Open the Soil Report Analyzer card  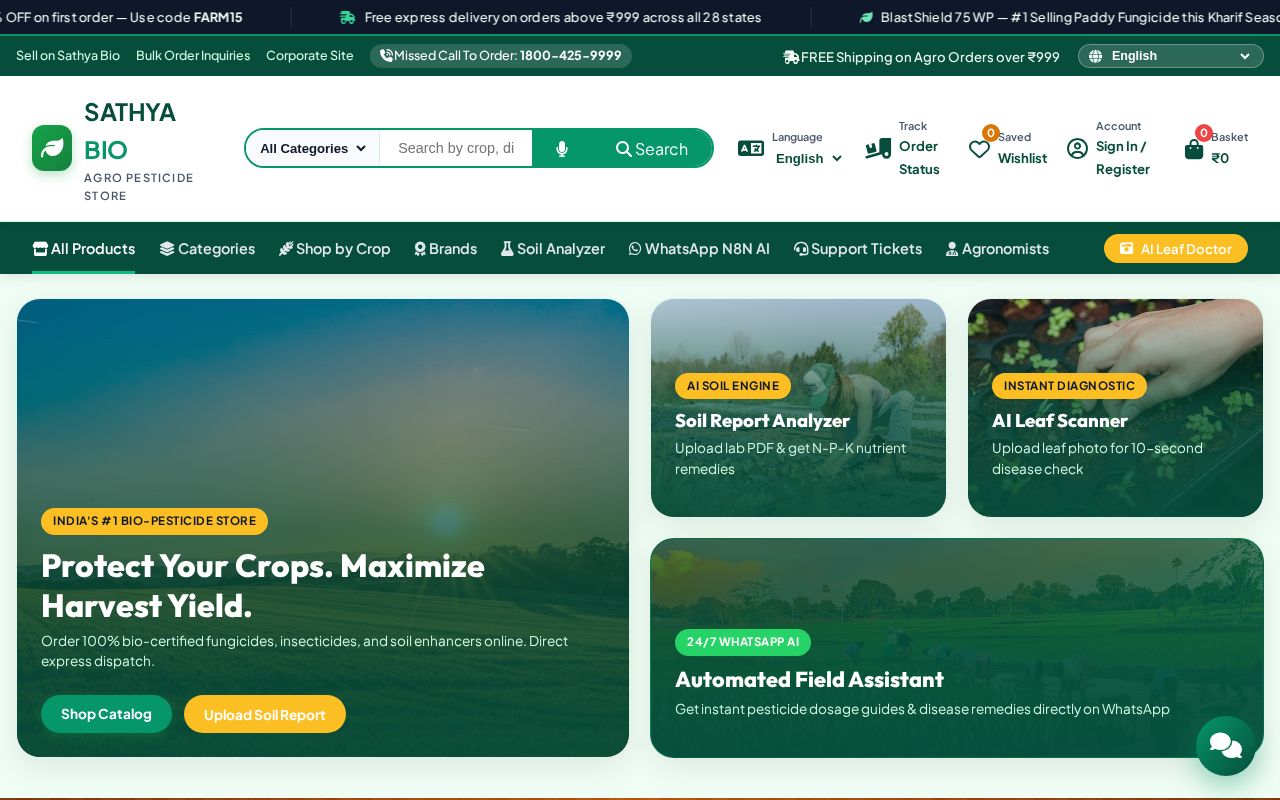tap(798, 408)
